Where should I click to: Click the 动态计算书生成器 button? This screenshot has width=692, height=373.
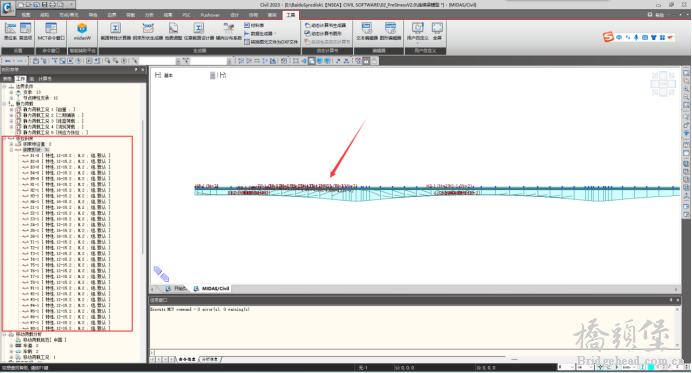coord(325,26)
